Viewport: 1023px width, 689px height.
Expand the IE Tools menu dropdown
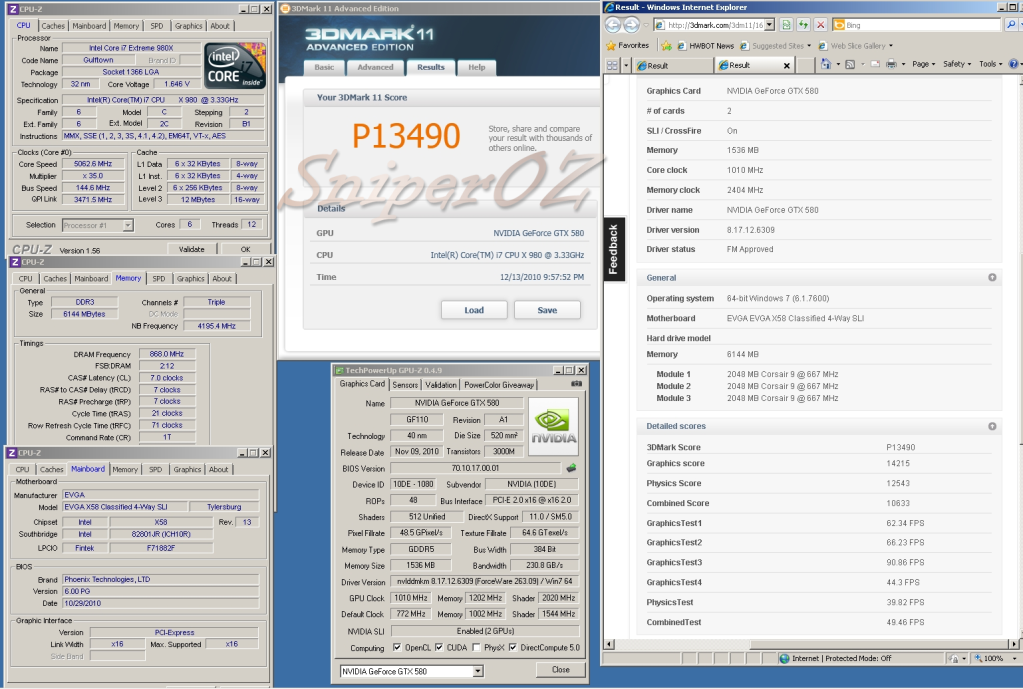(990, 64)
